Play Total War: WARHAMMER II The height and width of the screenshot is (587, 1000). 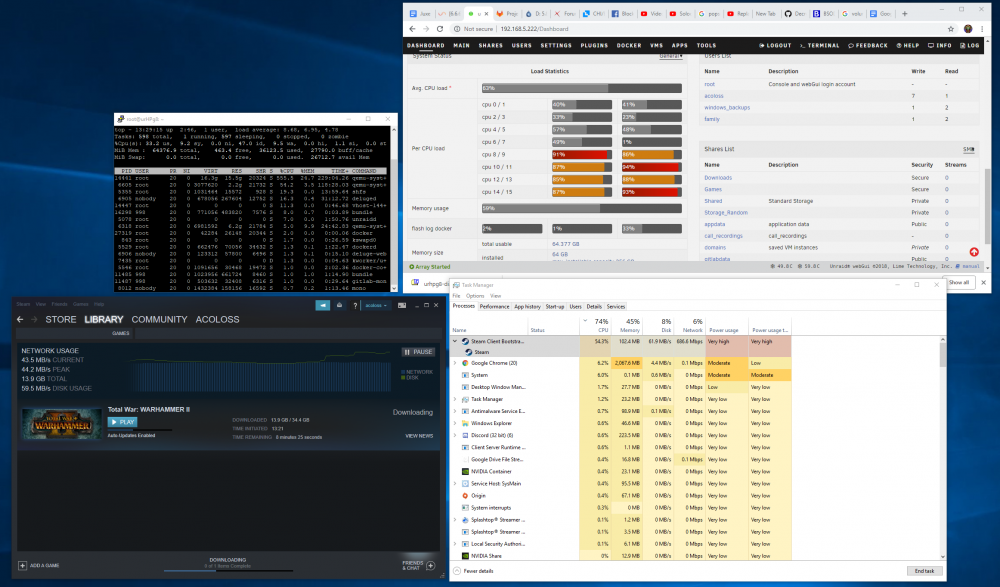click(122, 422)
